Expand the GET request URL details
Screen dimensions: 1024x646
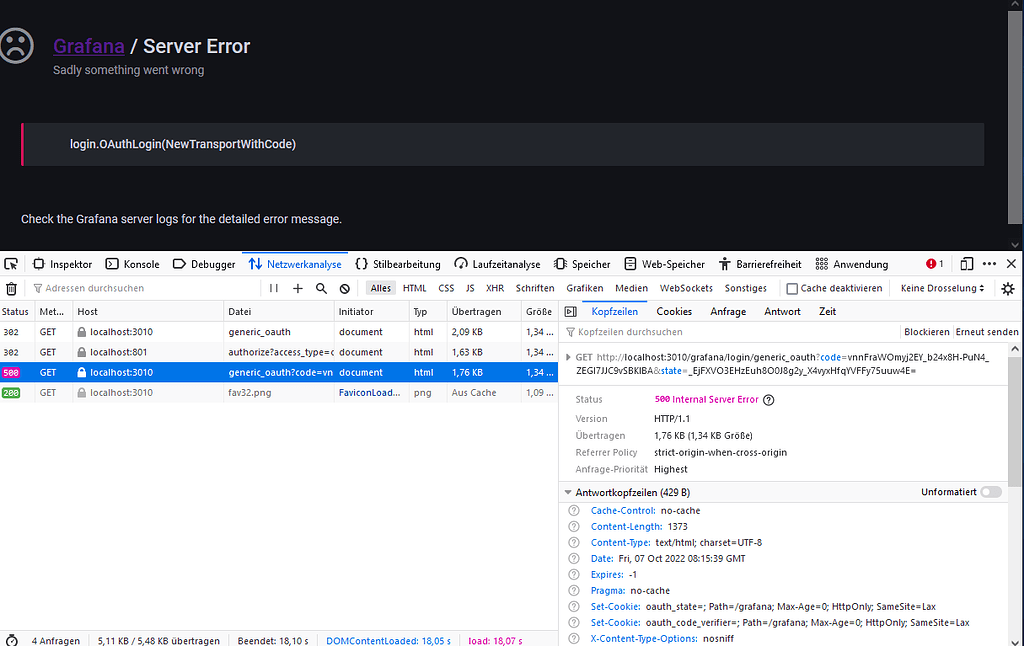(568, 357)
